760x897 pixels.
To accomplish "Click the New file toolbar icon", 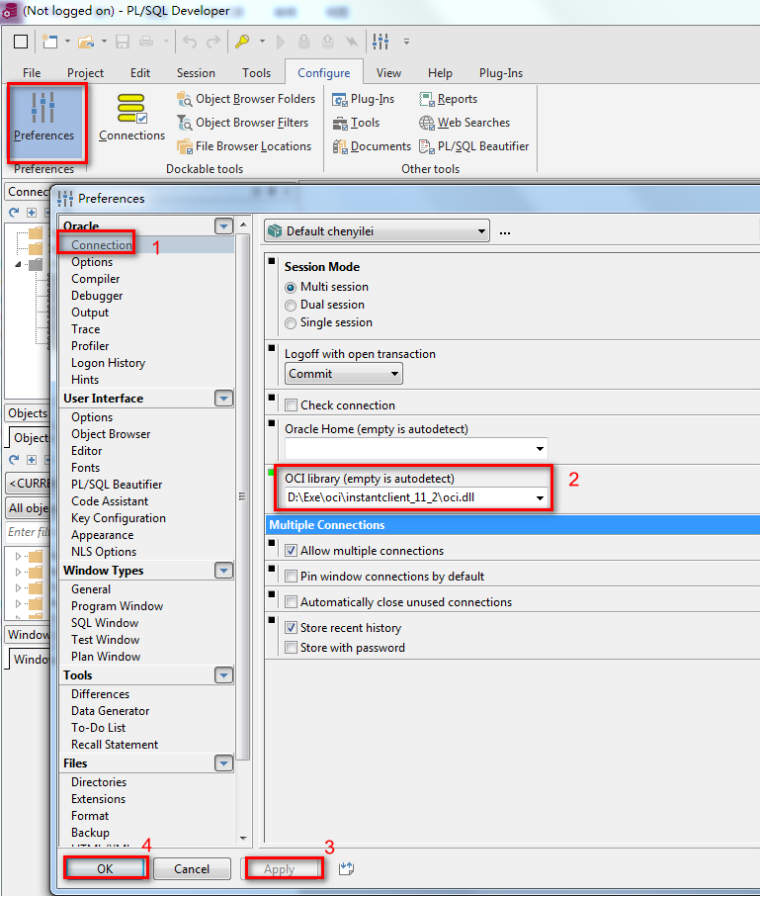I will [x=50, y=42].
